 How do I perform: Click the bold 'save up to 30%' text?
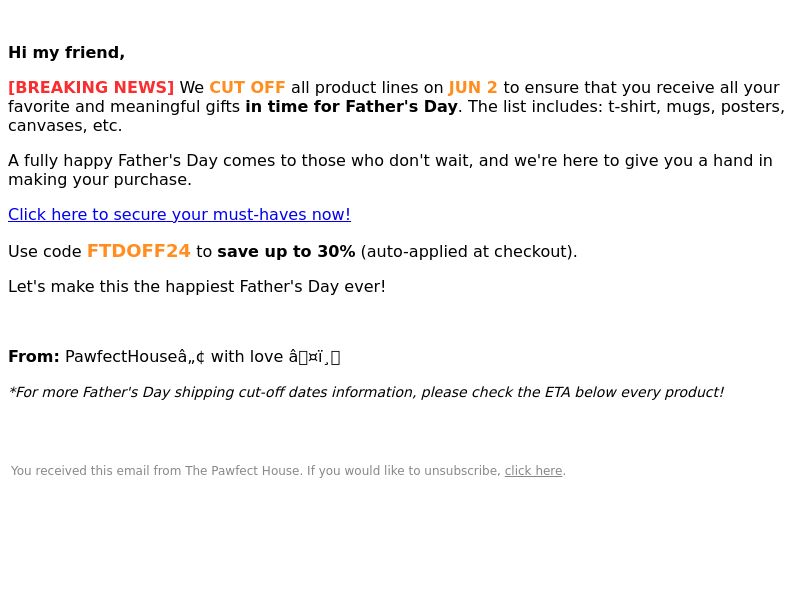point(286,252)
